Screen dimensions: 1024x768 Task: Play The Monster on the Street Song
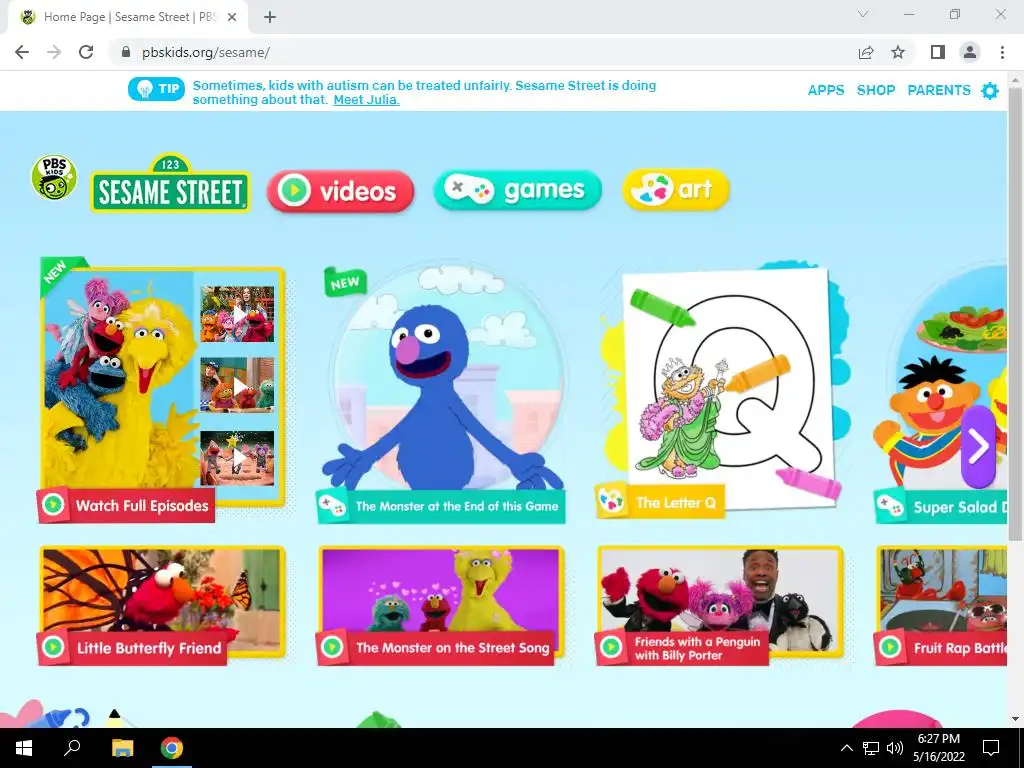click(441, 605)
